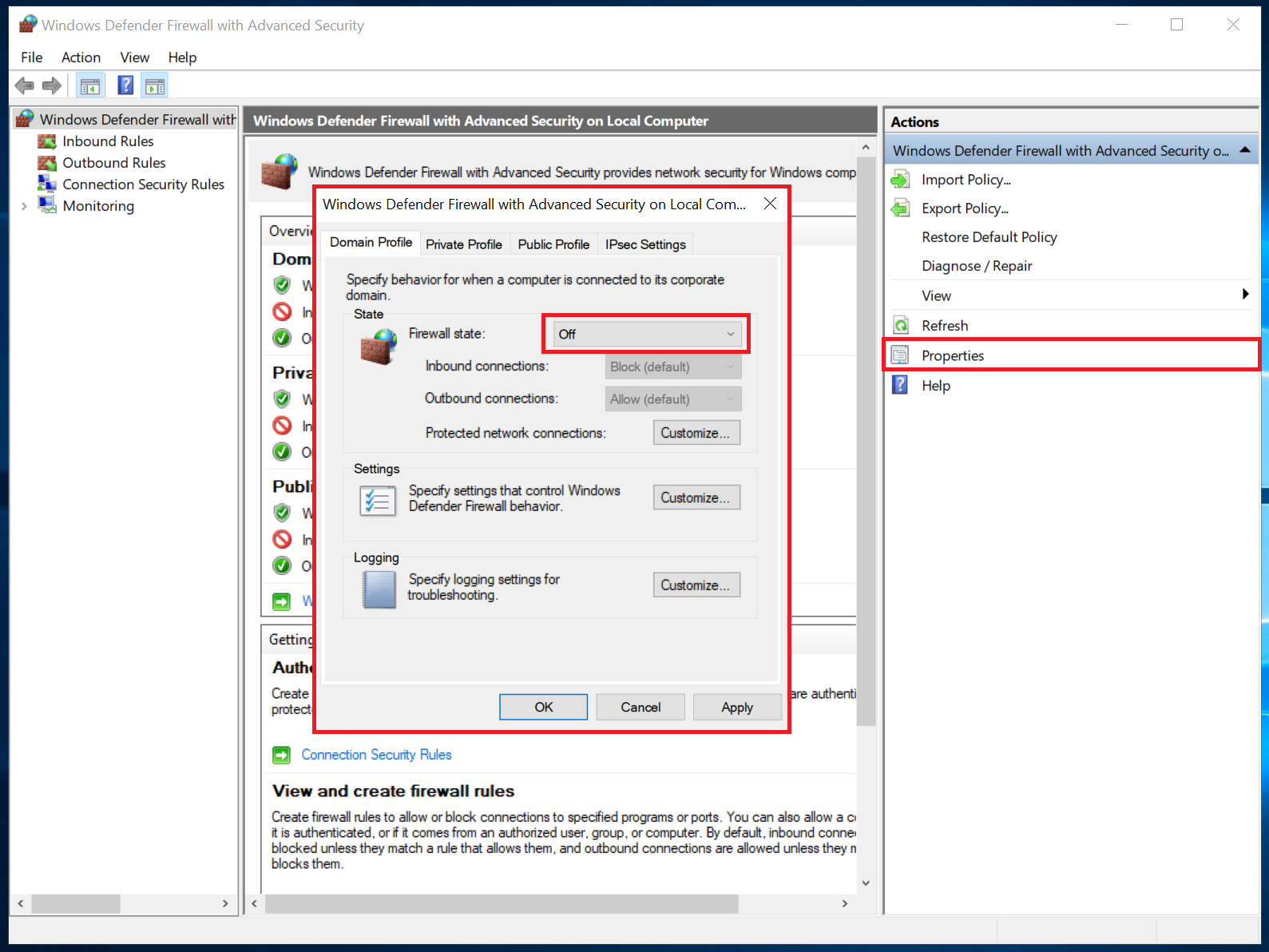
Task: Open the Action menu
Action: [x=81, y=58]
